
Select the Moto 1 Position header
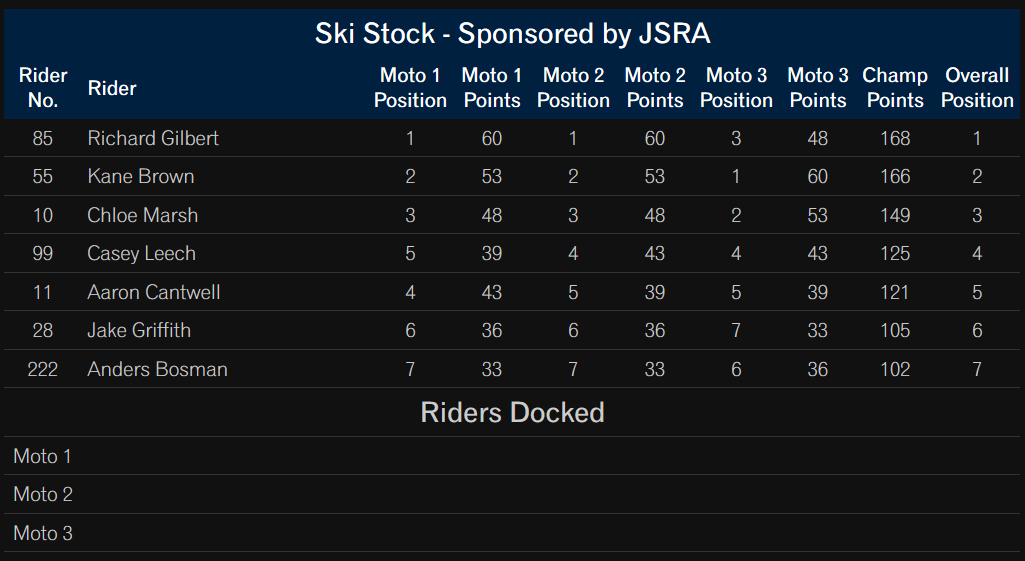(410, 88)
